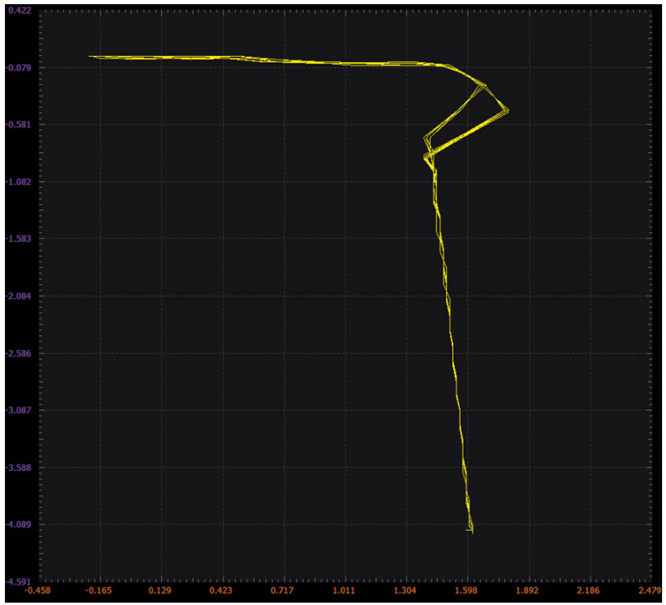Click the -3.087 y-axis tick label
This screenshot has width=666, height=605.
[17, 411]
